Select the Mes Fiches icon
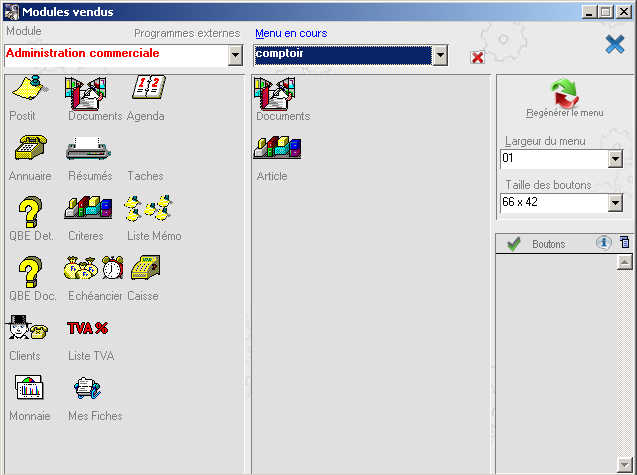The image size is (637, 475). [88, 390]
